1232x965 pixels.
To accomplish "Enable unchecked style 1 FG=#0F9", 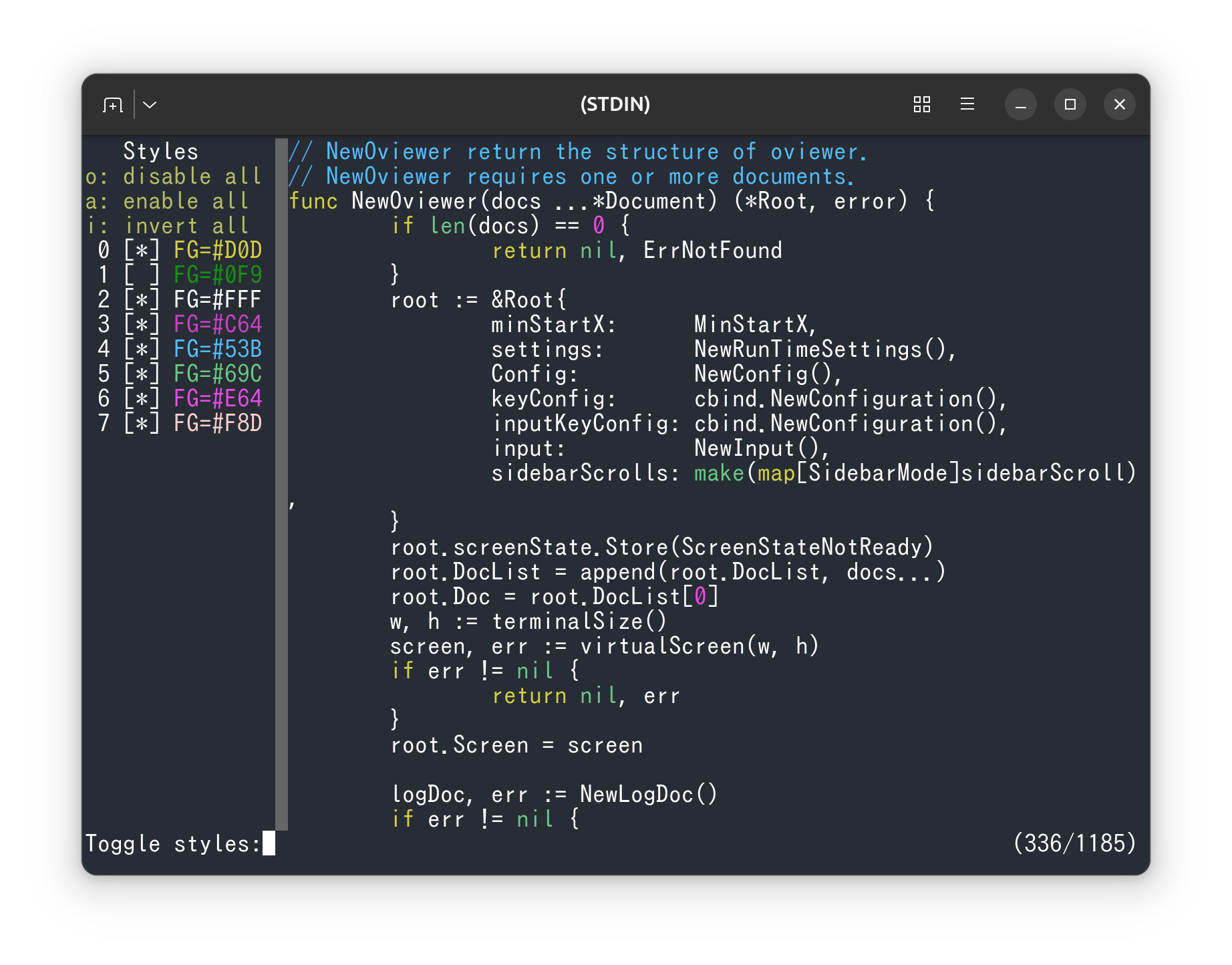I will click(142, 275).
